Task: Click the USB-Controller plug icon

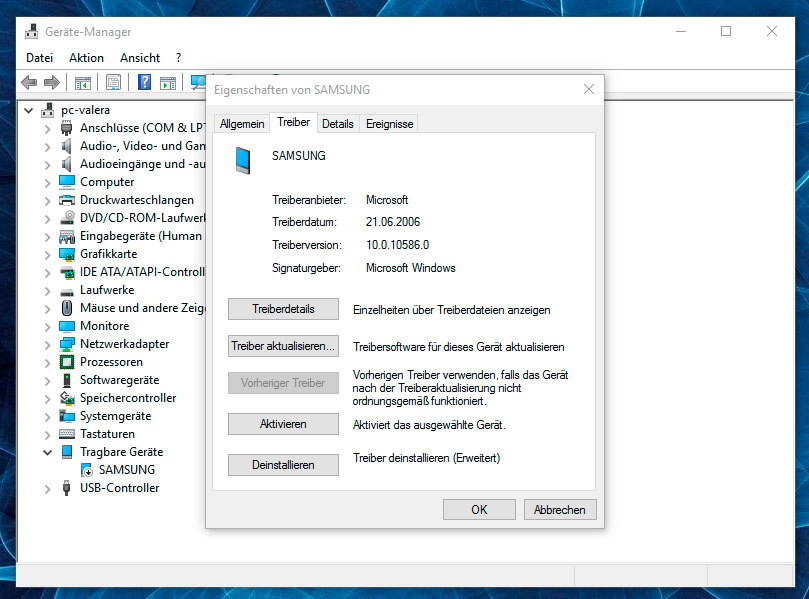Action: 67,488
